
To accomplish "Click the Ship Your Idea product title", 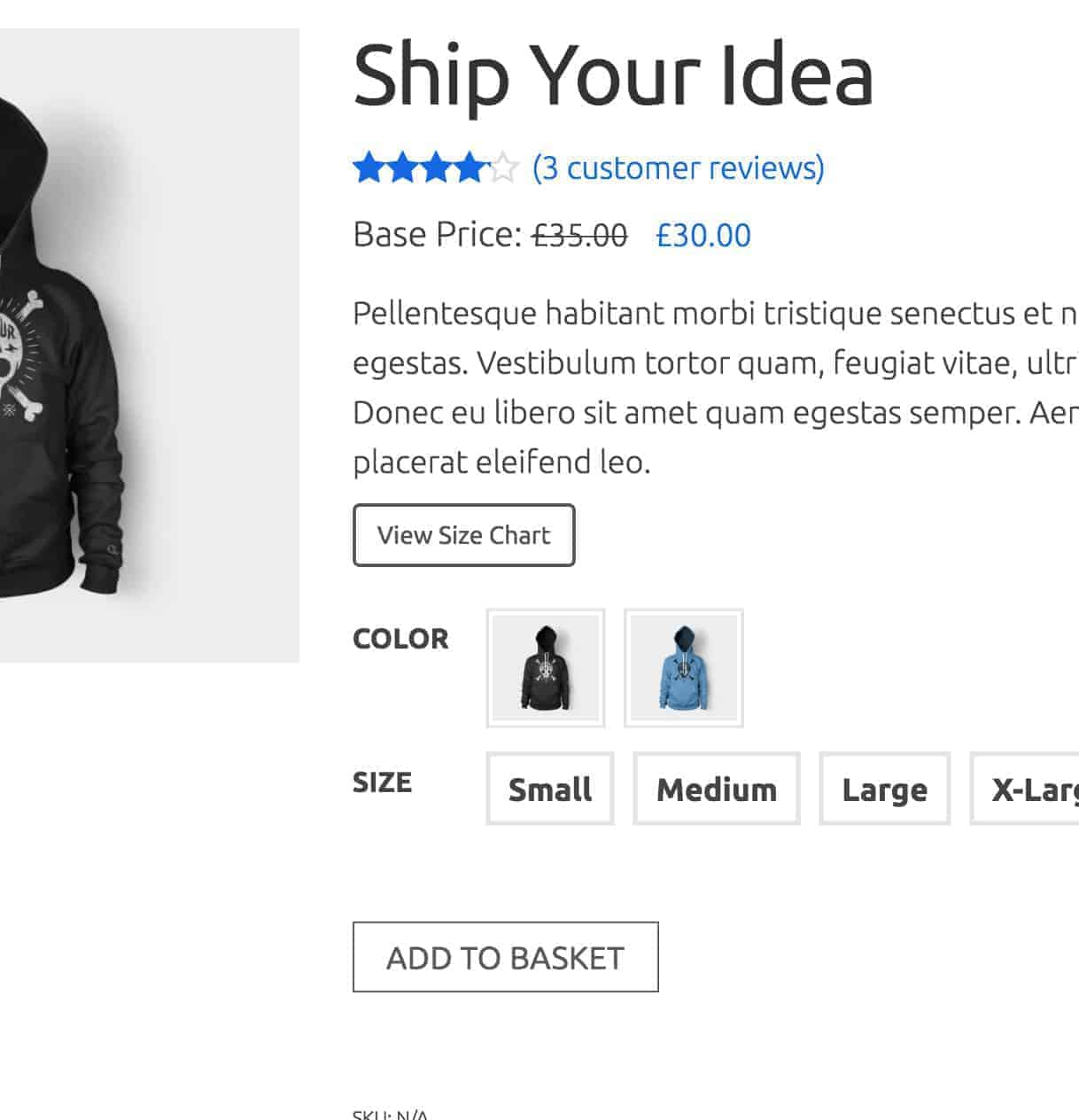I will tap(613, 75).
